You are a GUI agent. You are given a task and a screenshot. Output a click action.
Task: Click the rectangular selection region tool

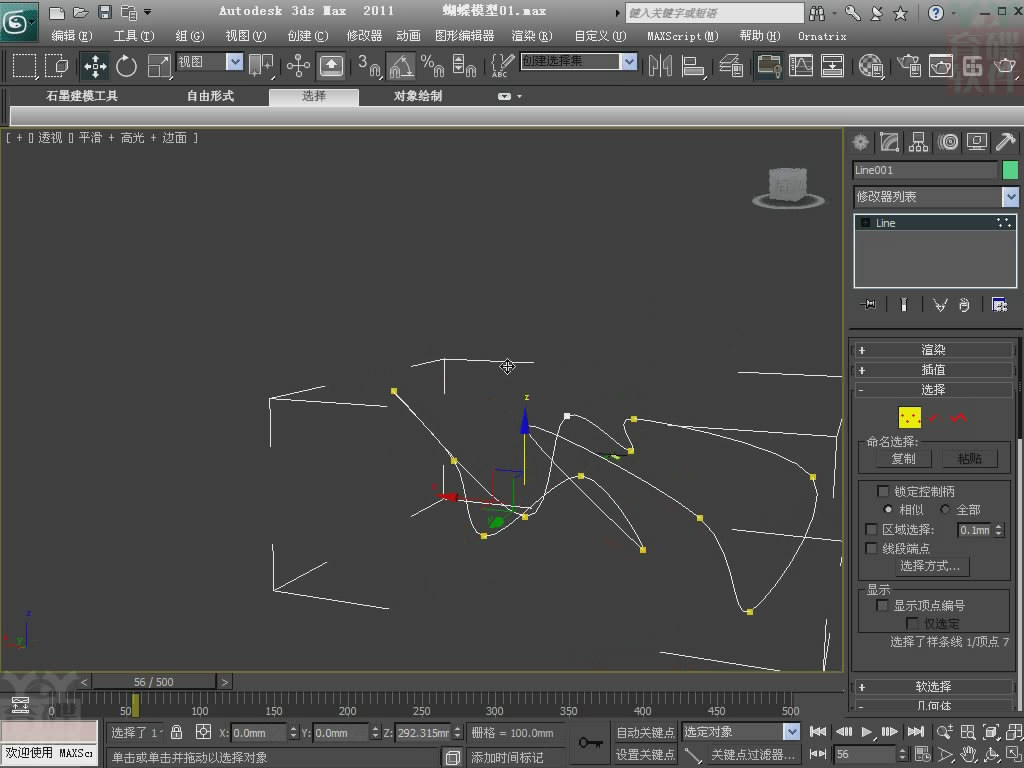tap(24, 66)
